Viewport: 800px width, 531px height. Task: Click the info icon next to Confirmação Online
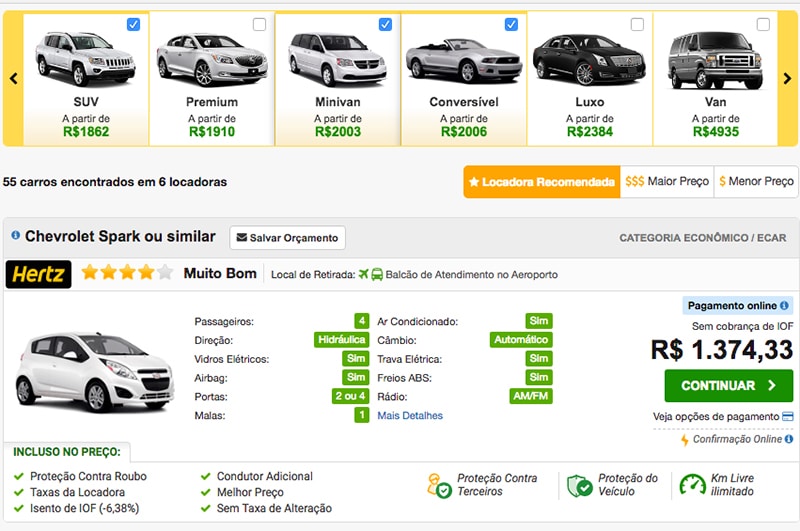789,439
